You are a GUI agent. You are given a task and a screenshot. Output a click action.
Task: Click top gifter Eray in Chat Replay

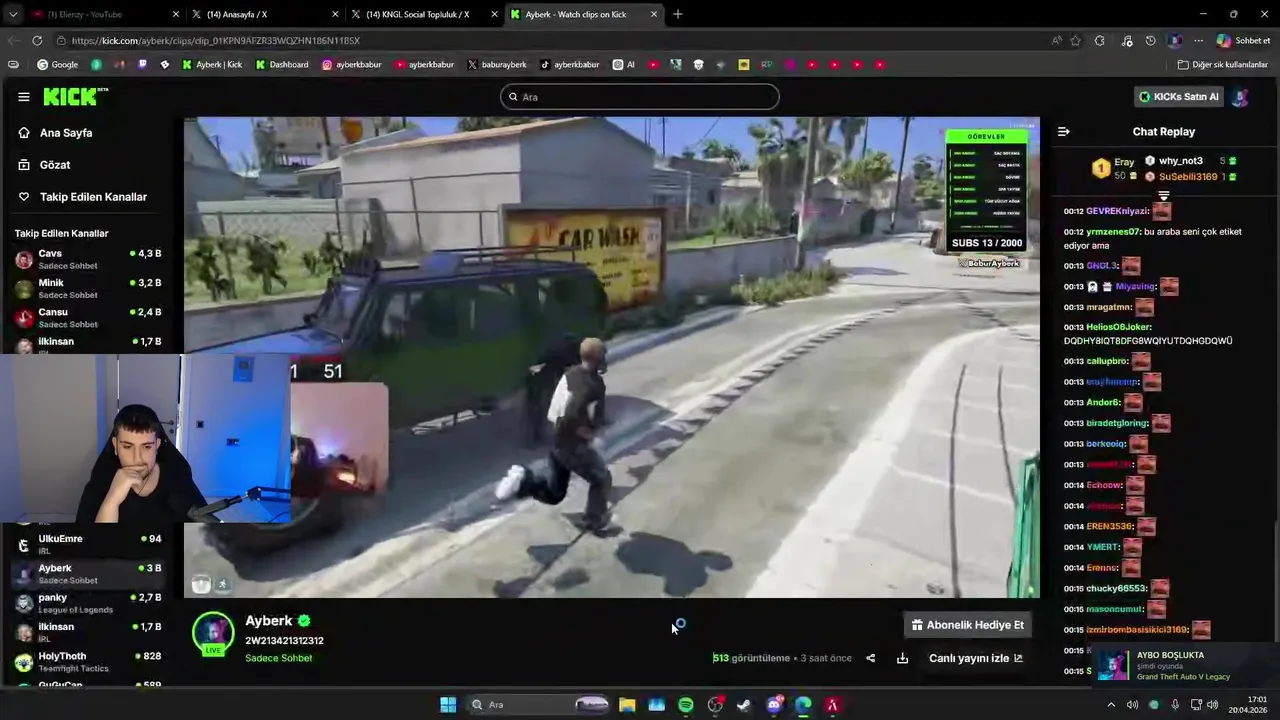(x=1116, y=168)
